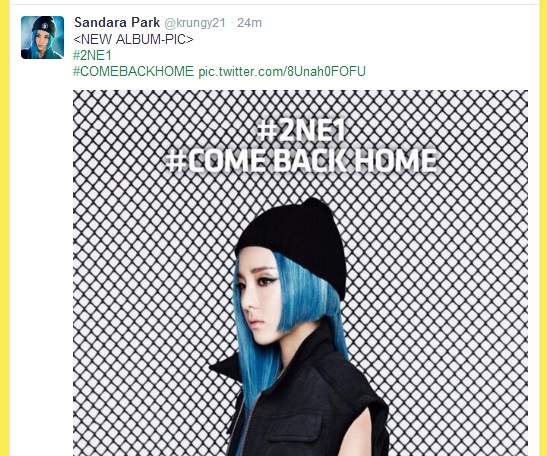Viewport: 547px width, 456px height.
Task: Click the <NEW ALBUM-PIC> tweet text
Action: (133, 39)
